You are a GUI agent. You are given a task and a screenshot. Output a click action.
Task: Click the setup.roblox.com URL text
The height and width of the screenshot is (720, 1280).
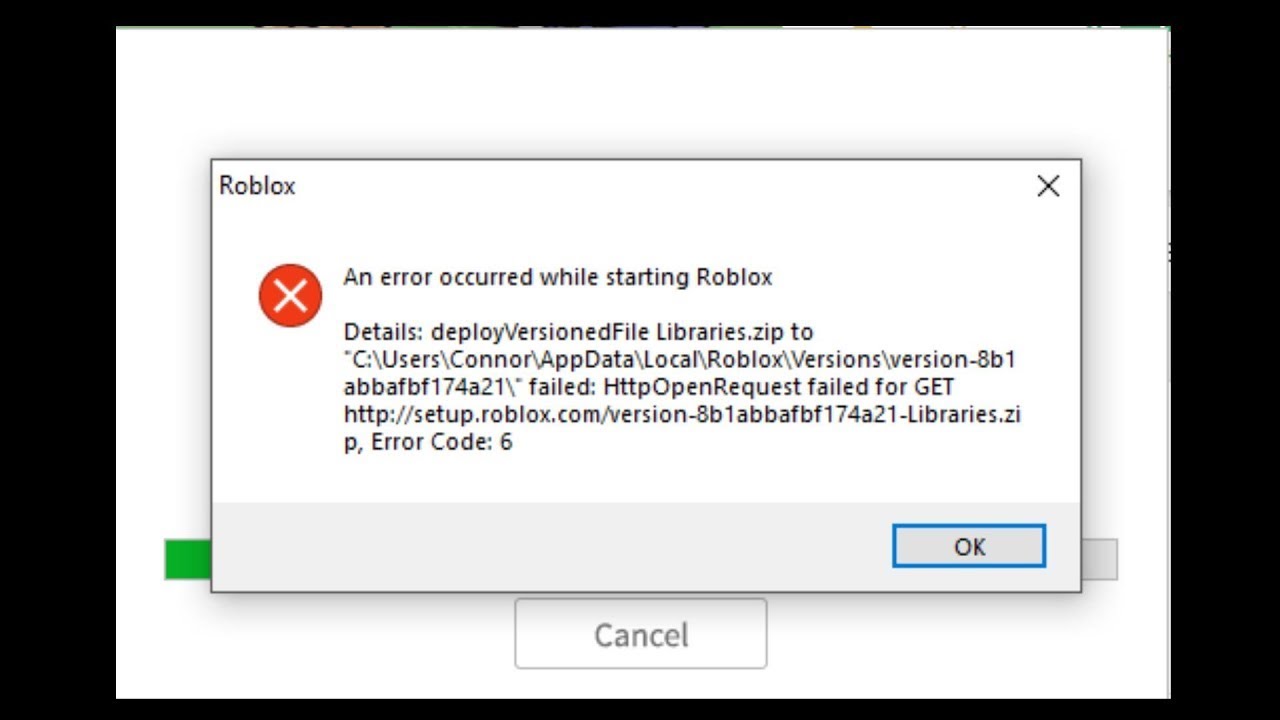point(682,415)
